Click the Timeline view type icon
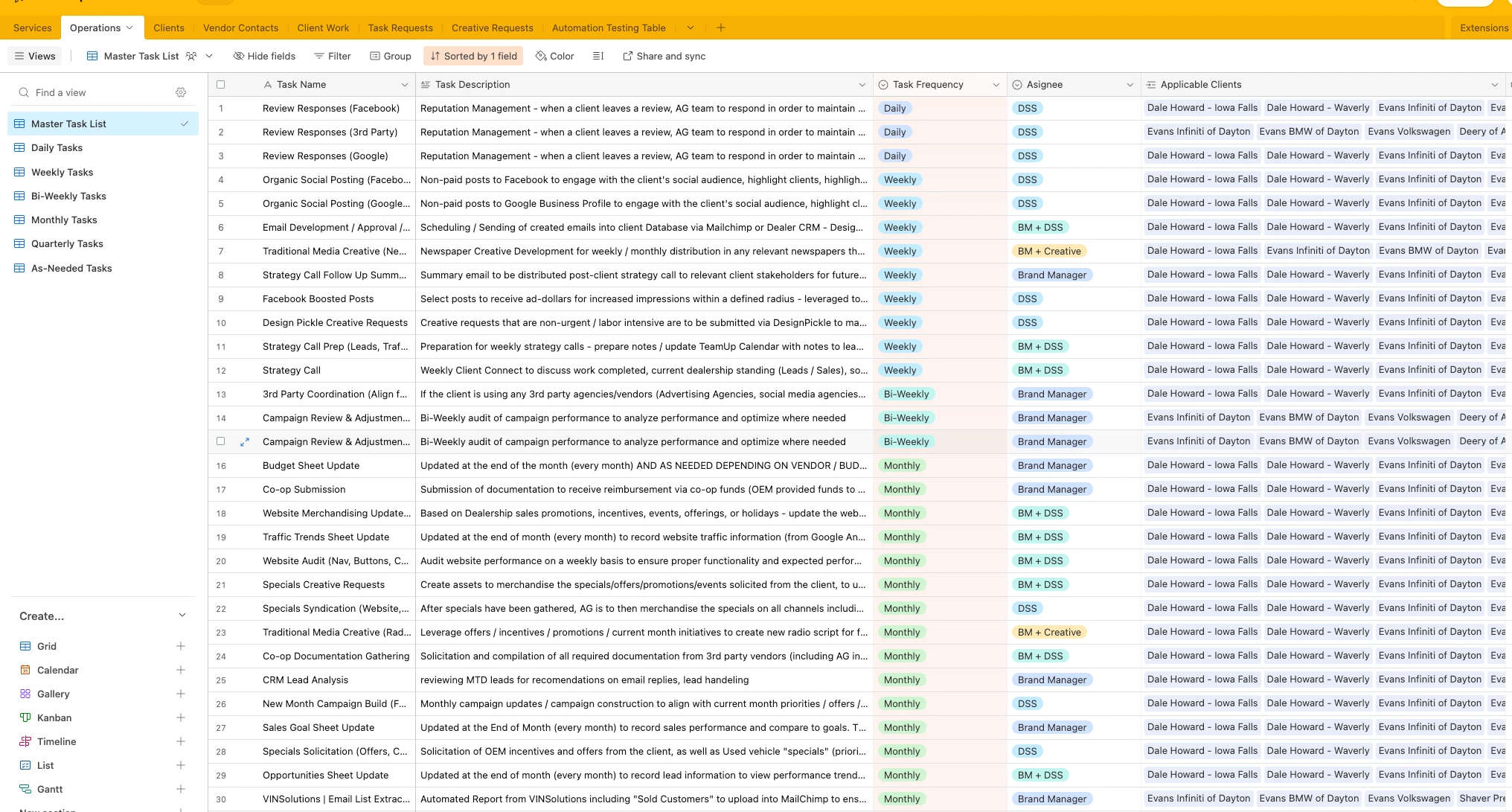 click(x=25, y=741)
